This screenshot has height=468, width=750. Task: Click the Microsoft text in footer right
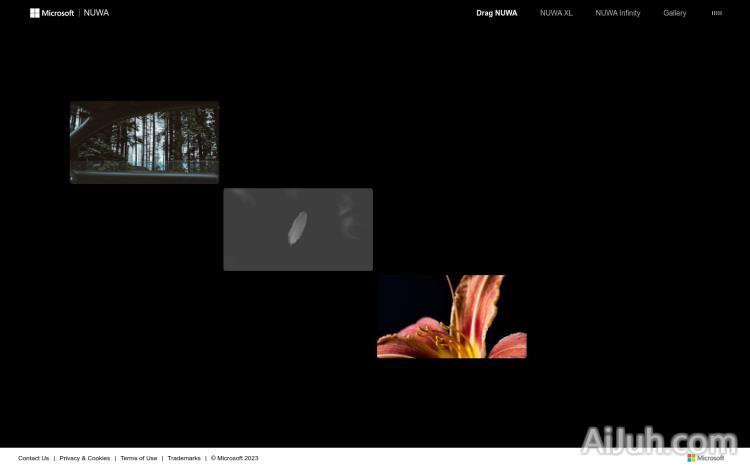coord(711,458)
